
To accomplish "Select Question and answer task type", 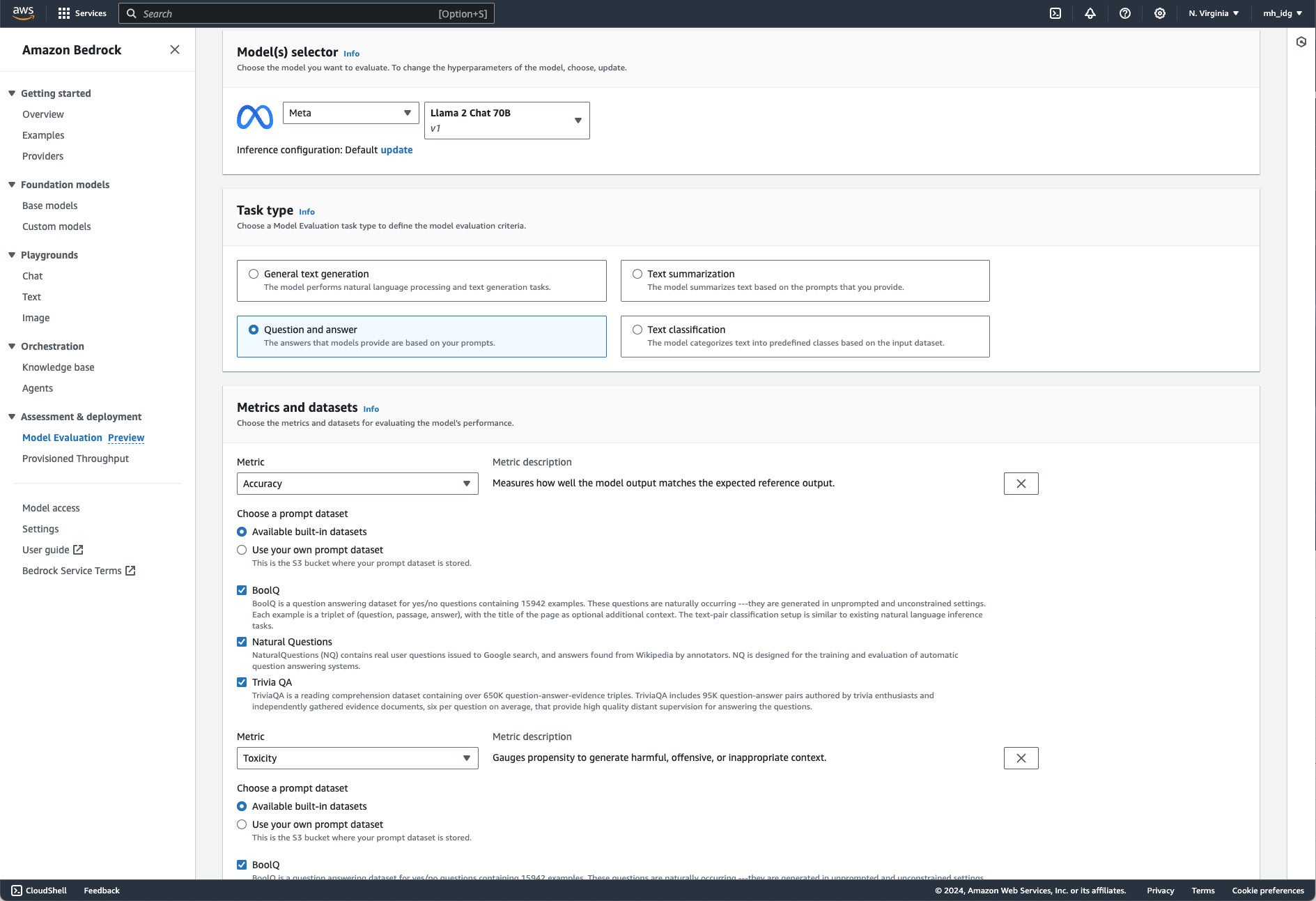I will coord(421,337).
